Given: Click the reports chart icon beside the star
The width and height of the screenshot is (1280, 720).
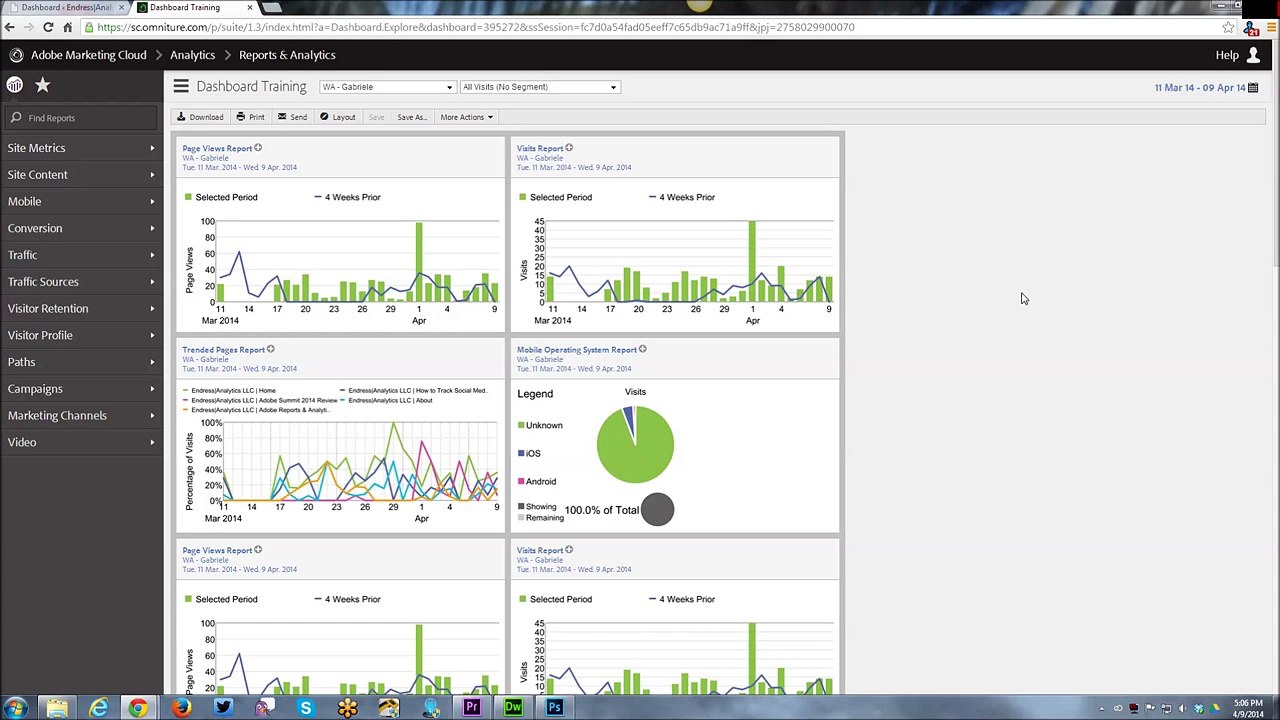Looking at the screenshot, I should click(x=15, y=85).
